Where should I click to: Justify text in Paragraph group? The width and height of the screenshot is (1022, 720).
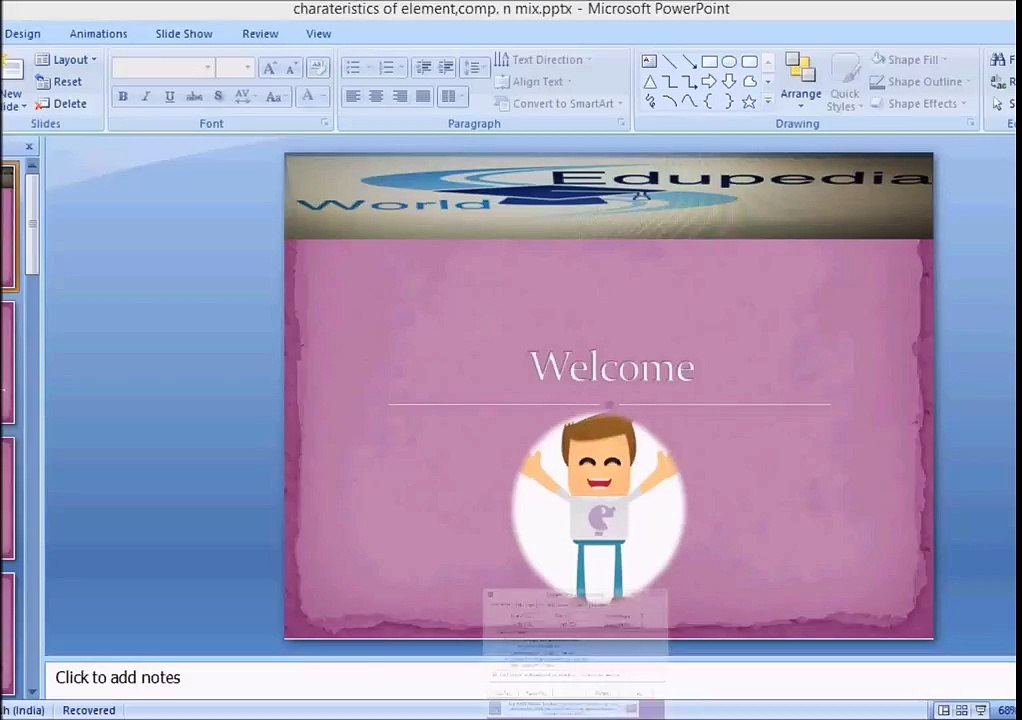423,96
